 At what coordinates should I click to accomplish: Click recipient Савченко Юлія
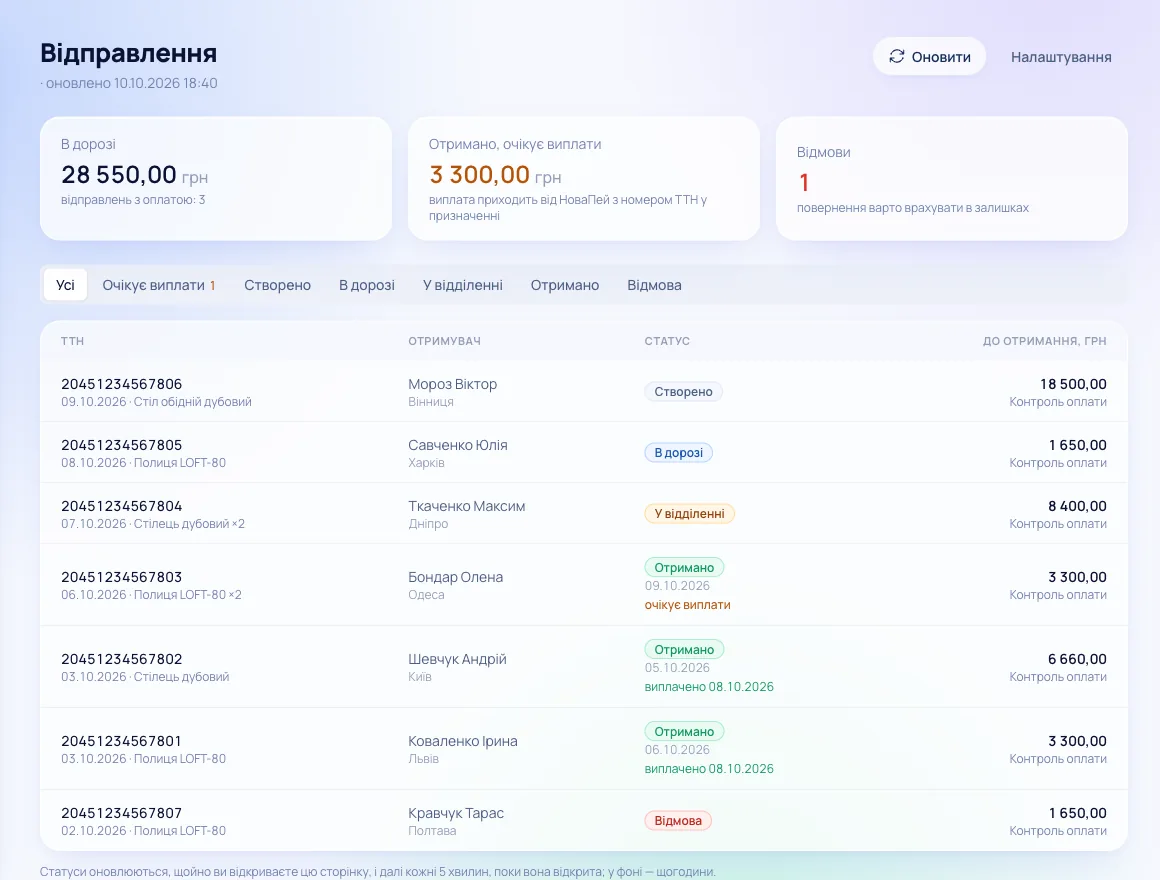point(457,445)
